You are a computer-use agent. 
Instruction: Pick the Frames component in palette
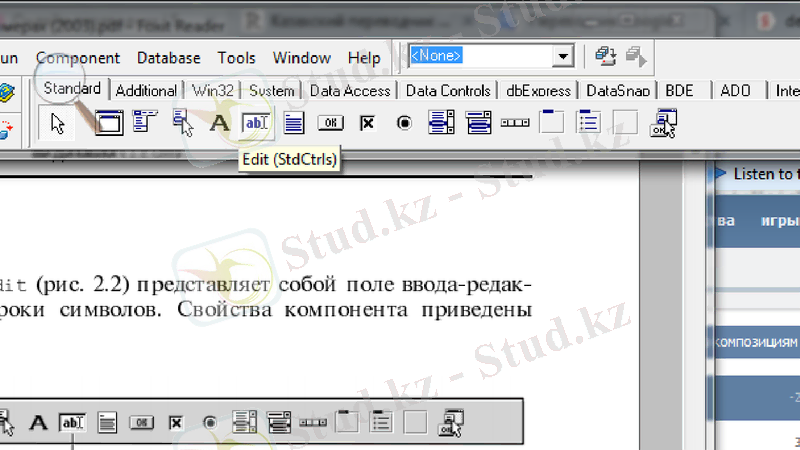pyautogui.click(x=109, y=123)
